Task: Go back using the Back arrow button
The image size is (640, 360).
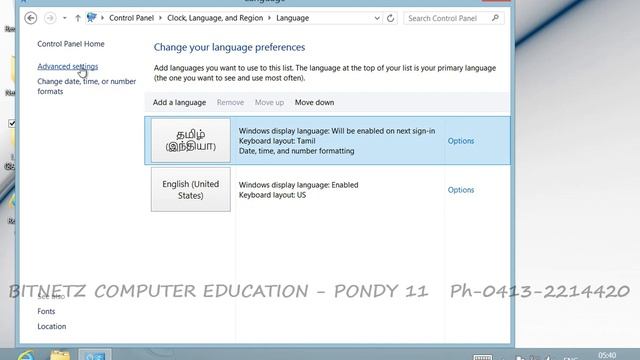Action: tap(31, 18)
